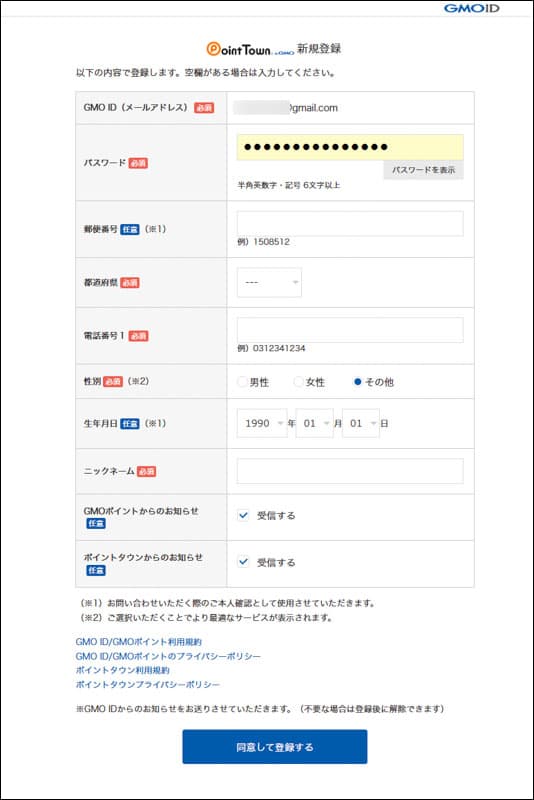Screen dimensions: 534x800
Task: Open GMO ID/GMOポイント利用規約 link
Action: [139, 642]
